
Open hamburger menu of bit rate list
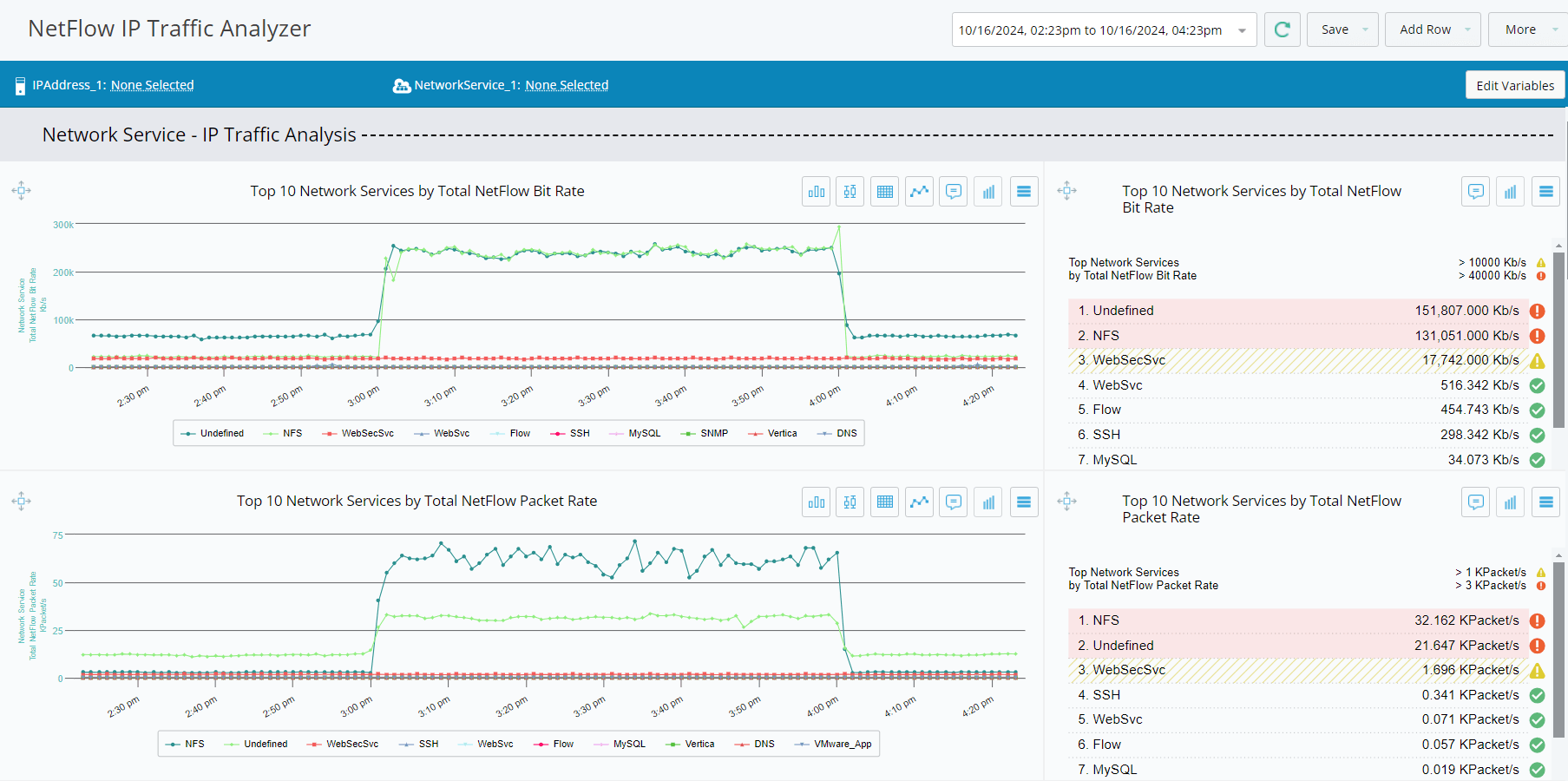tap(1546, 192)
